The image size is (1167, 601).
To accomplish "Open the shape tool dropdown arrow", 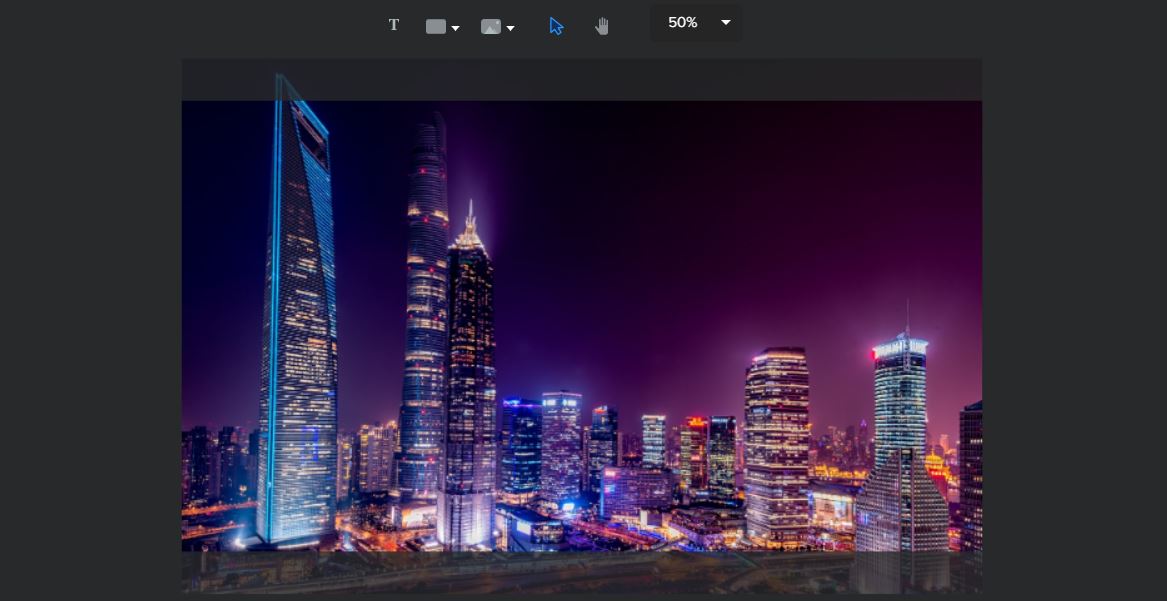I will point(455,28).
